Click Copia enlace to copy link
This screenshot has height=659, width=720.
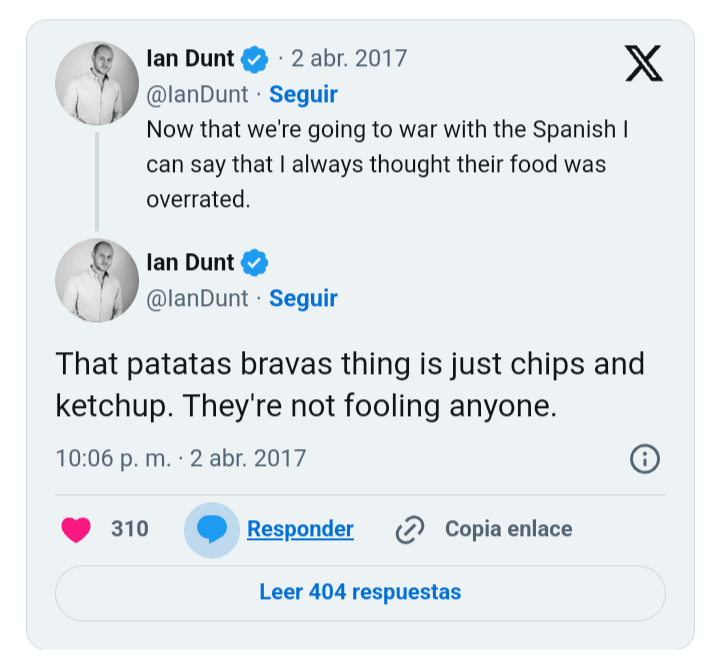pos(508,529)
